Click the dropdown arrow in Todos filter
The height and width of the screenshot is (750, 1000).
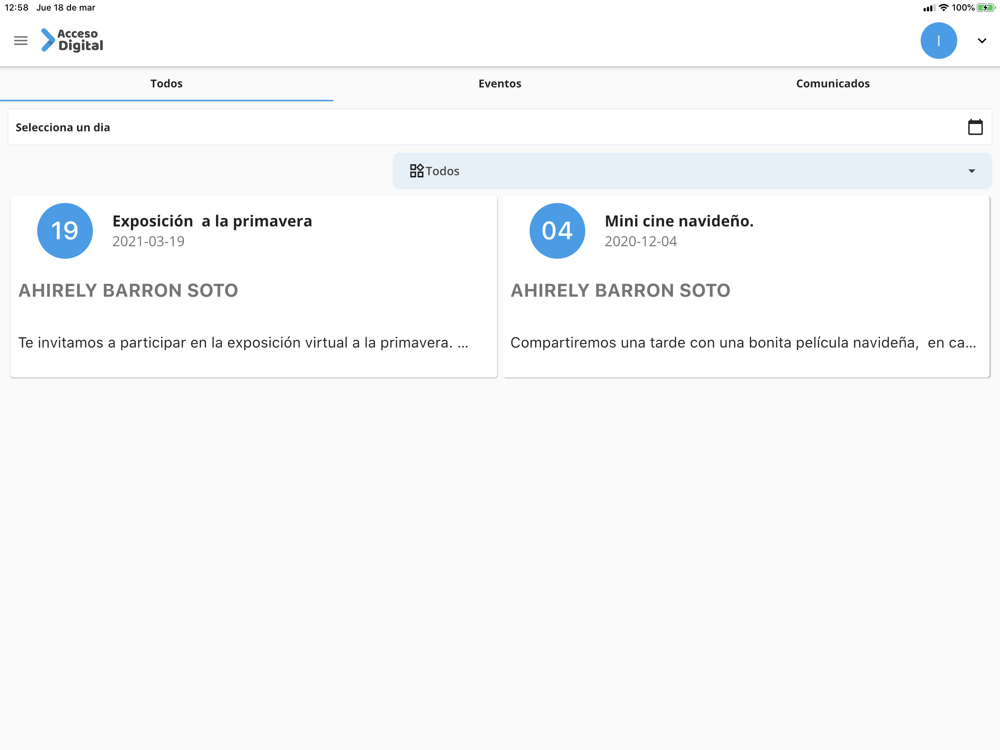[x=971, y=171]
